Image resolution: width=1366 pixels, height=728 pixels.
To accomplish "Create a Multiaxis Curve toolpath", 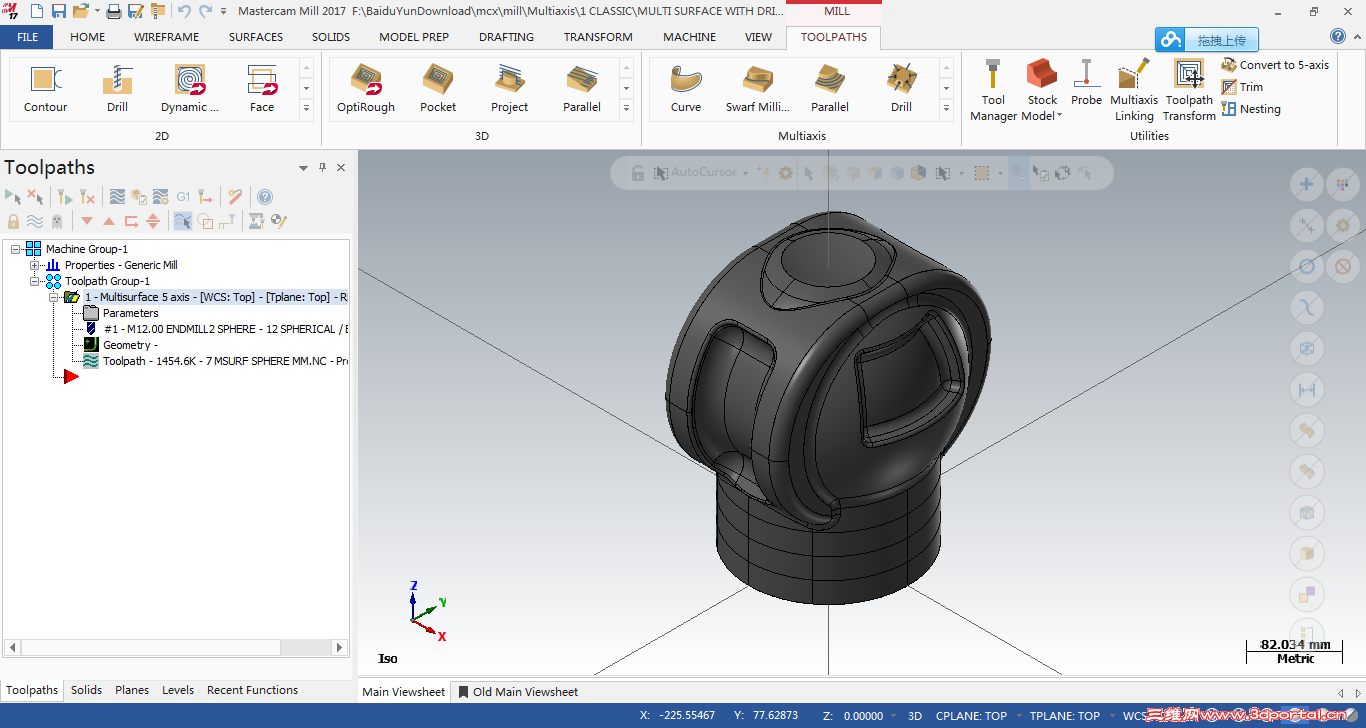I will click(686, 89).
